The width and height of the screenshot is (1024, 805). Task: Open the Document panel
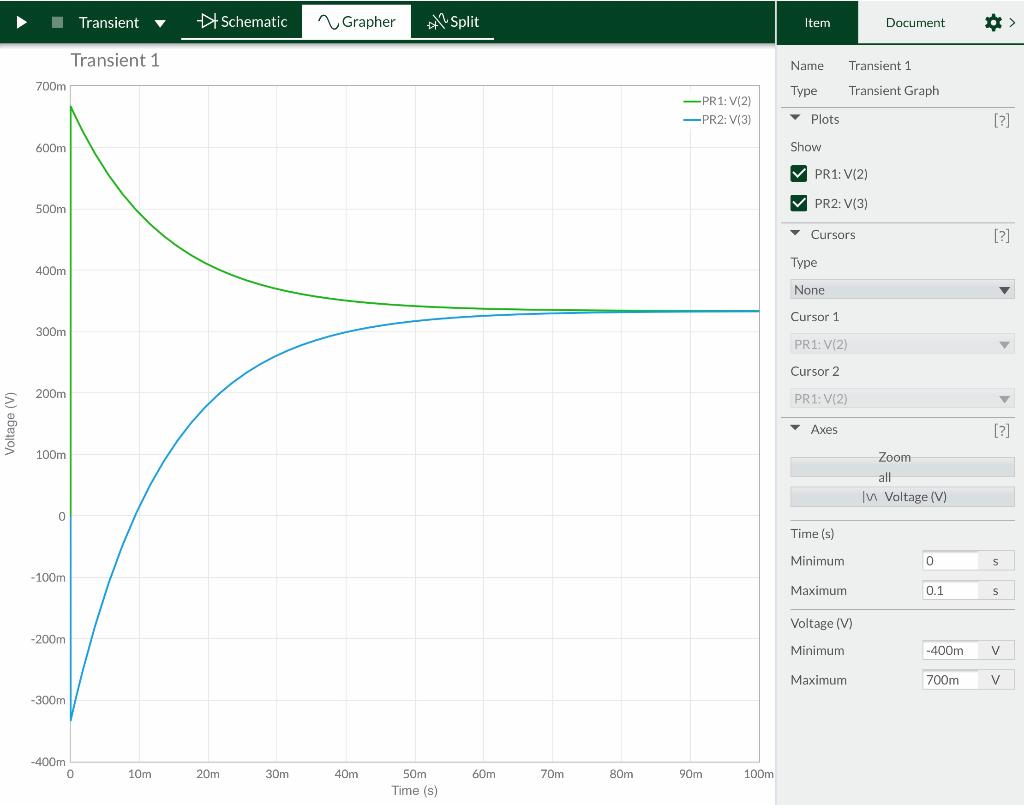pyautogui.click(x=916, y=21)
